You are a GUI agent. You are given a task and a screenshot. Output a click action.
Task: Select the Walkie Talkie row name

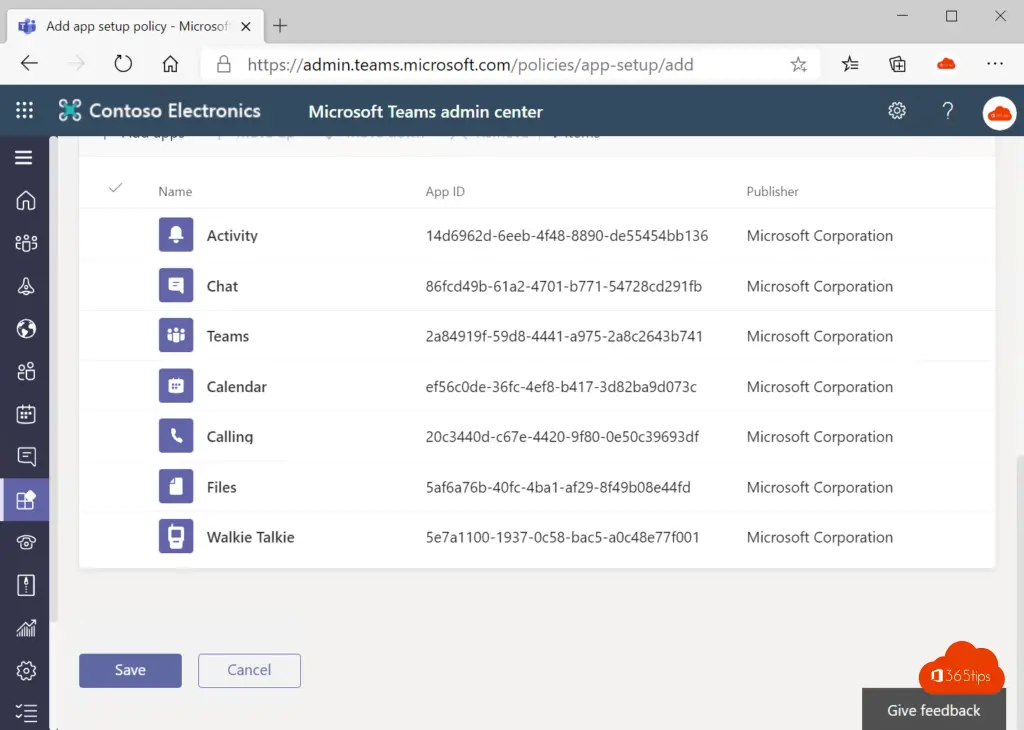[x=250, y=537]
